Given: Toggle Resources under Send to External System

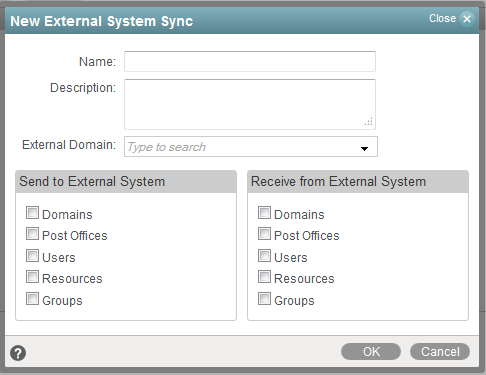Looking at the screenshot, I should point(32,277).
